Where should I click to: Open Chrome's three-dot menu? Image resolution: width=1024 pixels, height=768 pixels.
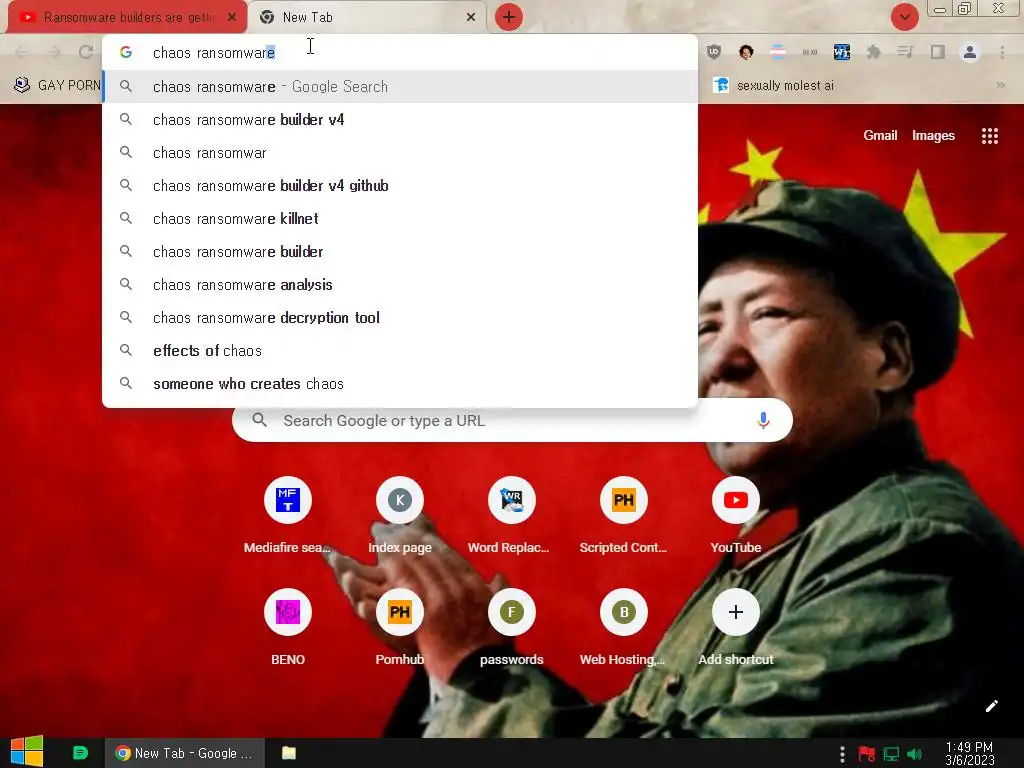1002,52
